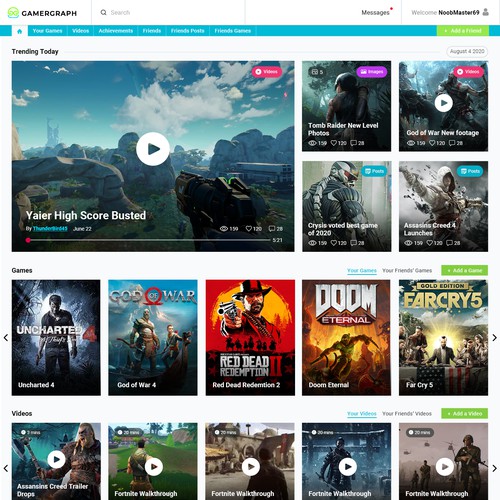Click the Add a Video button
The height and width of the screenshot is (500, 500).
point(465,414)
